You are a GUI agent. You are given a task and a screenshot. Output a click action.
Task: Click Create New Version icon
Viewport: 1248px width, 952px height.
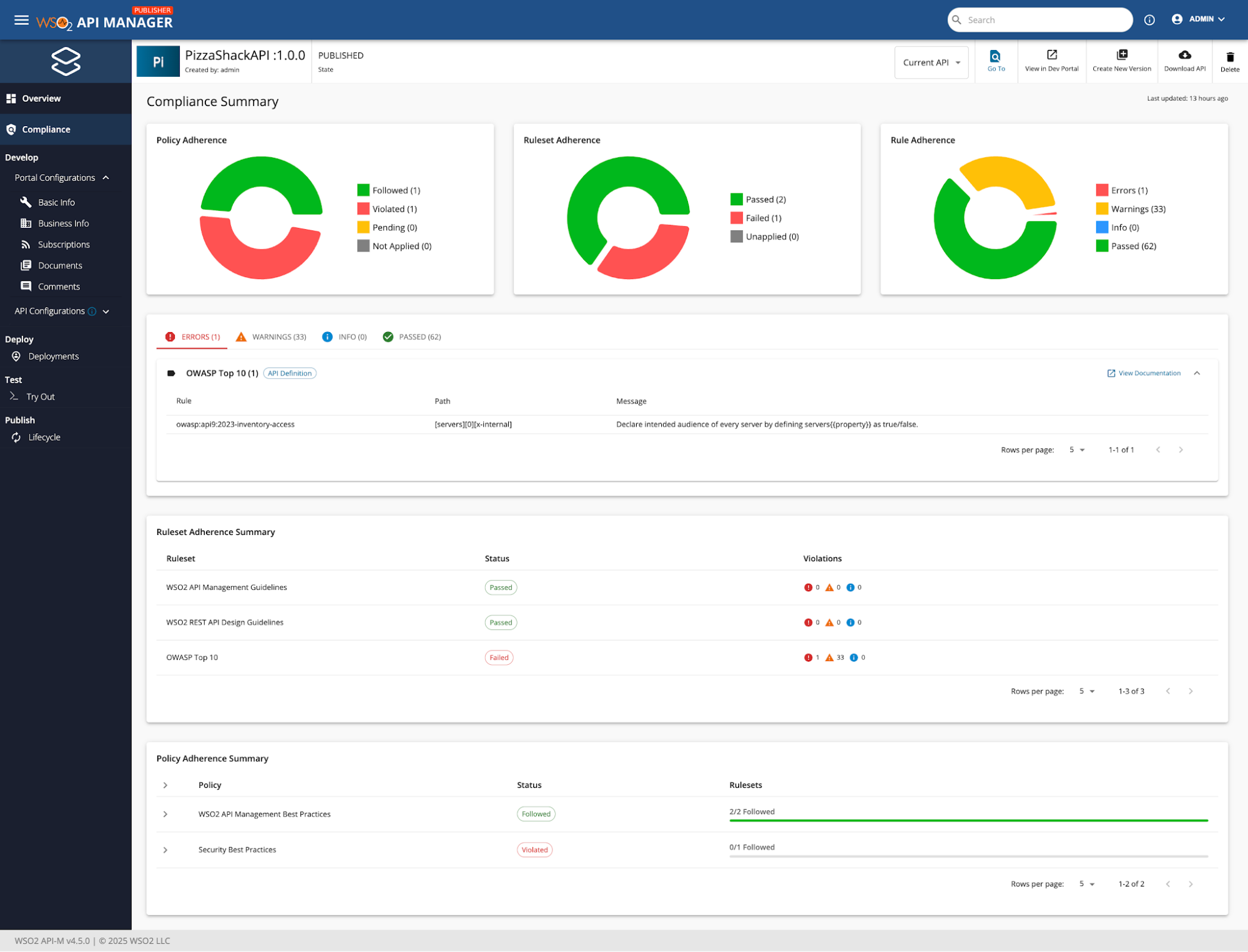(1121, 55)
